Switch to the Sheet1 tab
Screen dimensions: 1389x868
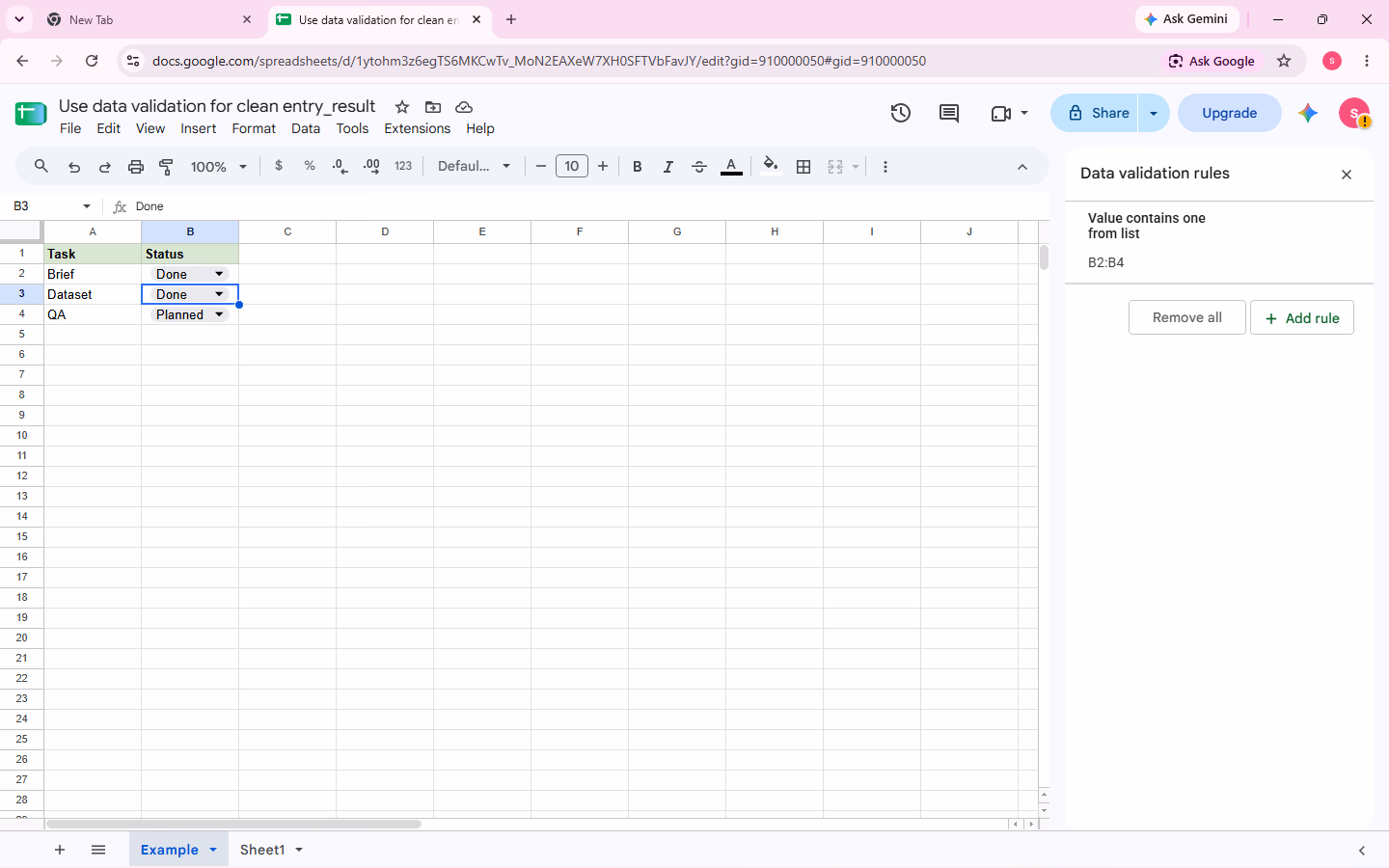tap(262, 850)
